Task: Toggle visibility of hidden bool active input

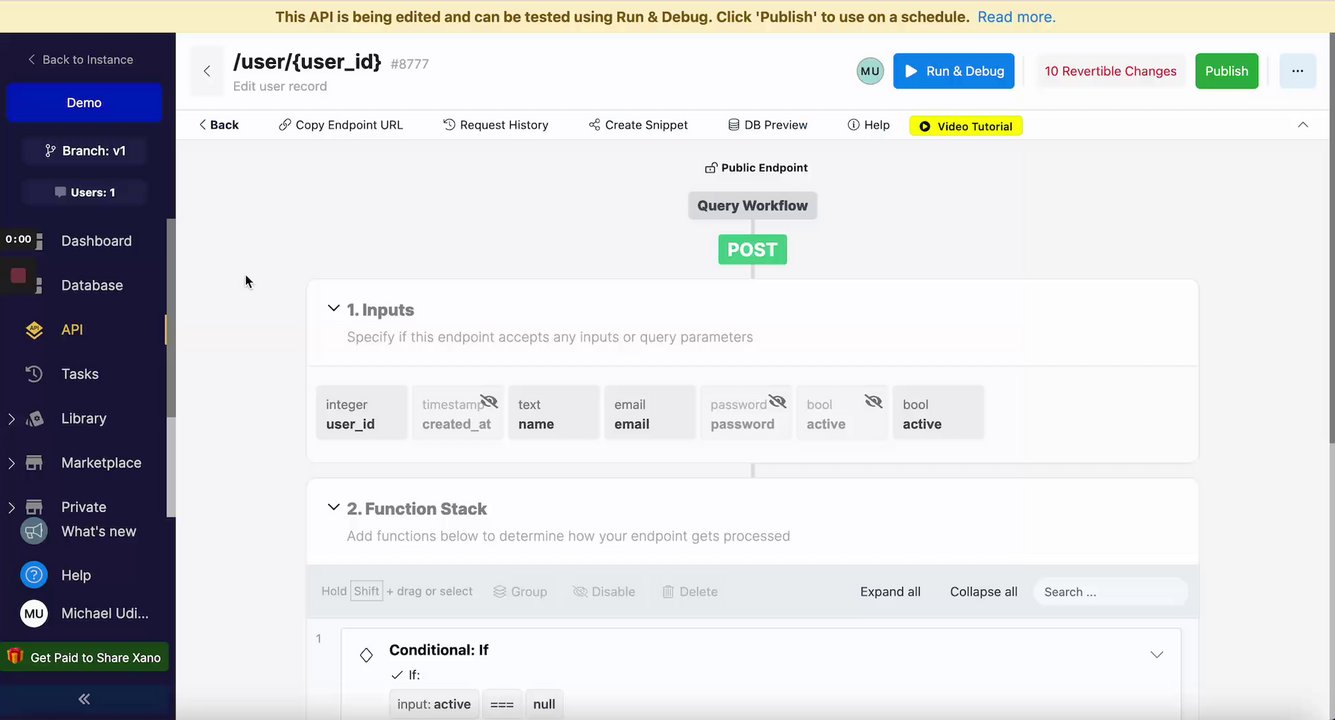Action: (x=873, y=402)
